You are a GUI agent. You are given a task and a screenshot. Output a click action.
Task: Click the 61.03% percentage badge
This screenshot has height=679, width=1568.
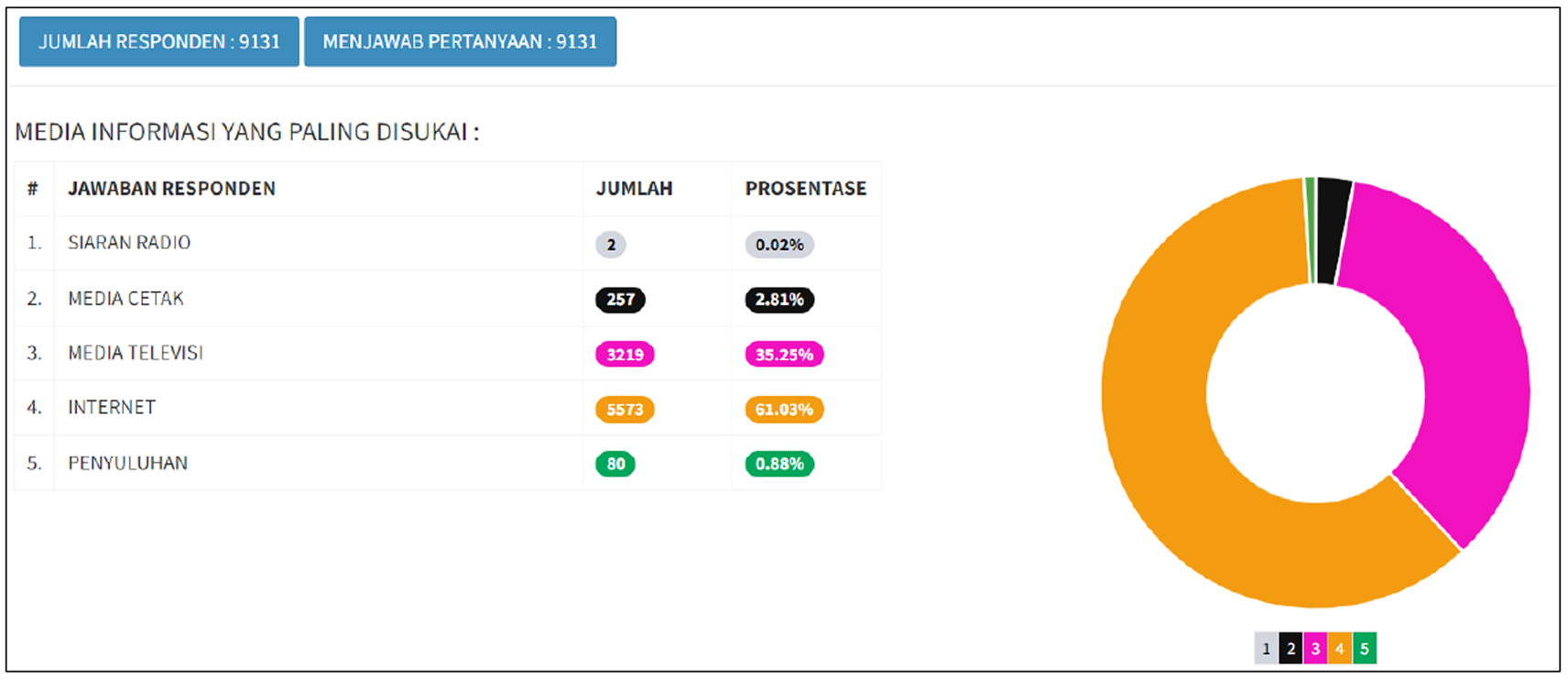tap(784, 410)
